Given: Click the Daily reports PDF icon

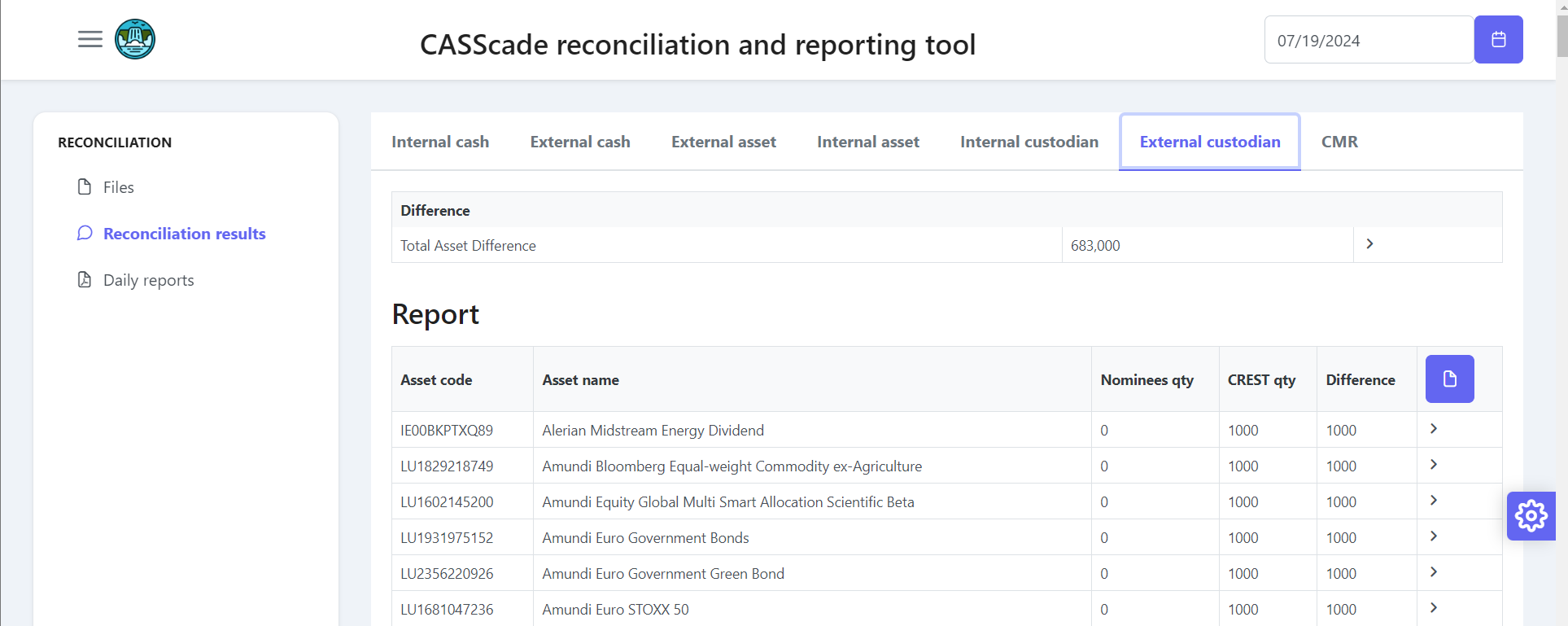Looking at the screenshot, I should 85,280.
